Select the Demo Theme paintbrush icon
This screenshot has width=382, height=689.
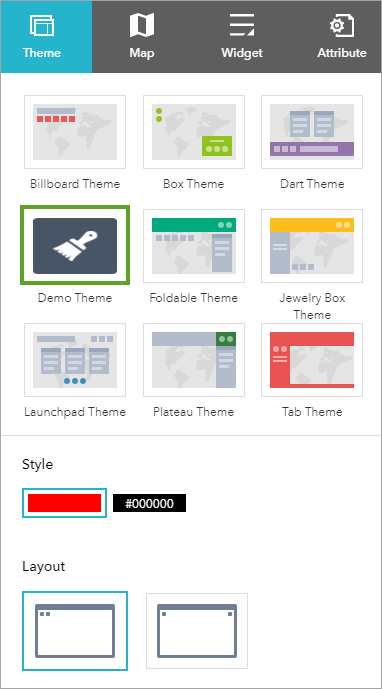coord(75,246)
